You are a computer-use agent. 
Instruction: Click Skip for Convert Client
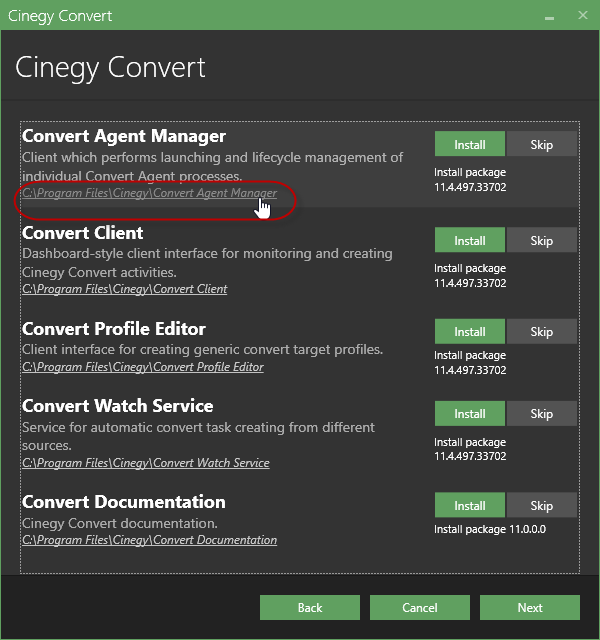click(x=542, y=240)
